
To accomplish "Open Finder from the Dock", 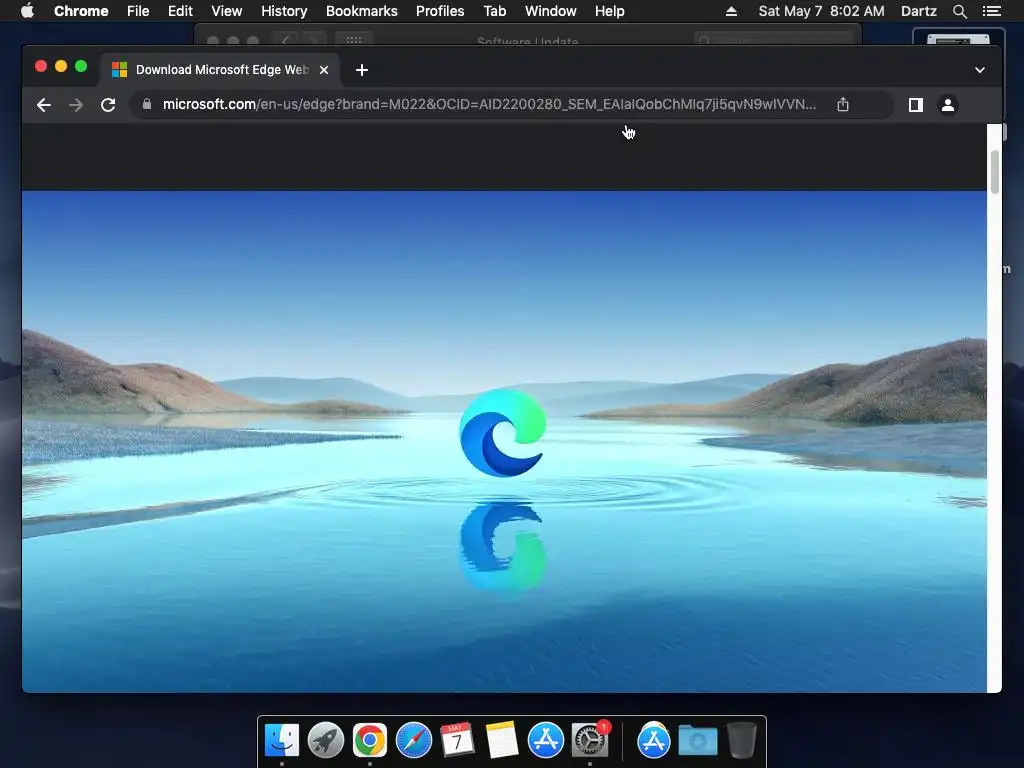I will [282, 741].
